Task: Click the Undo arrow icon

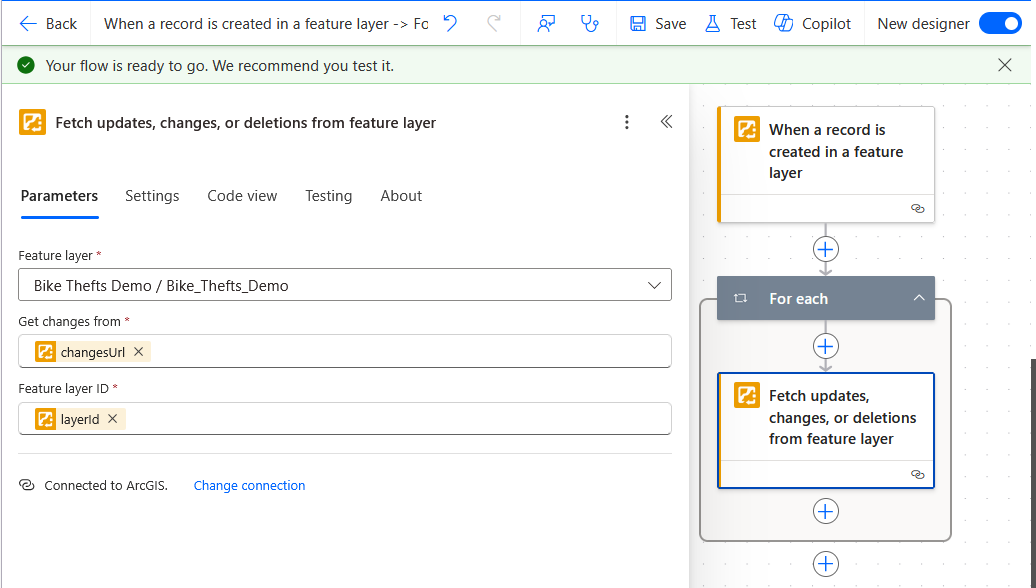Action: [450, 24]
